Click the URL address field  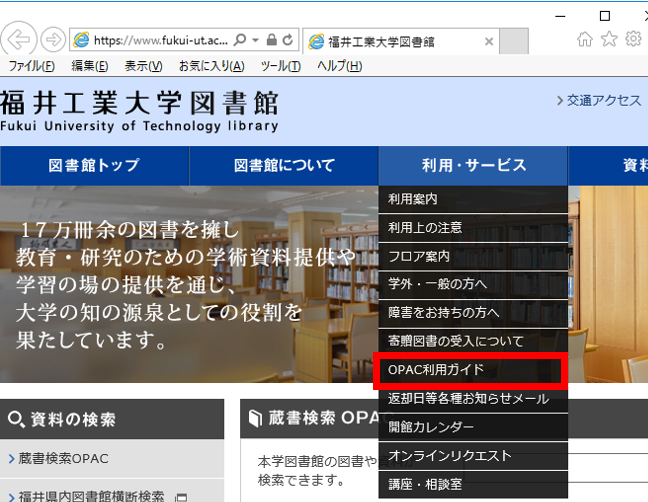coord(160,41)
